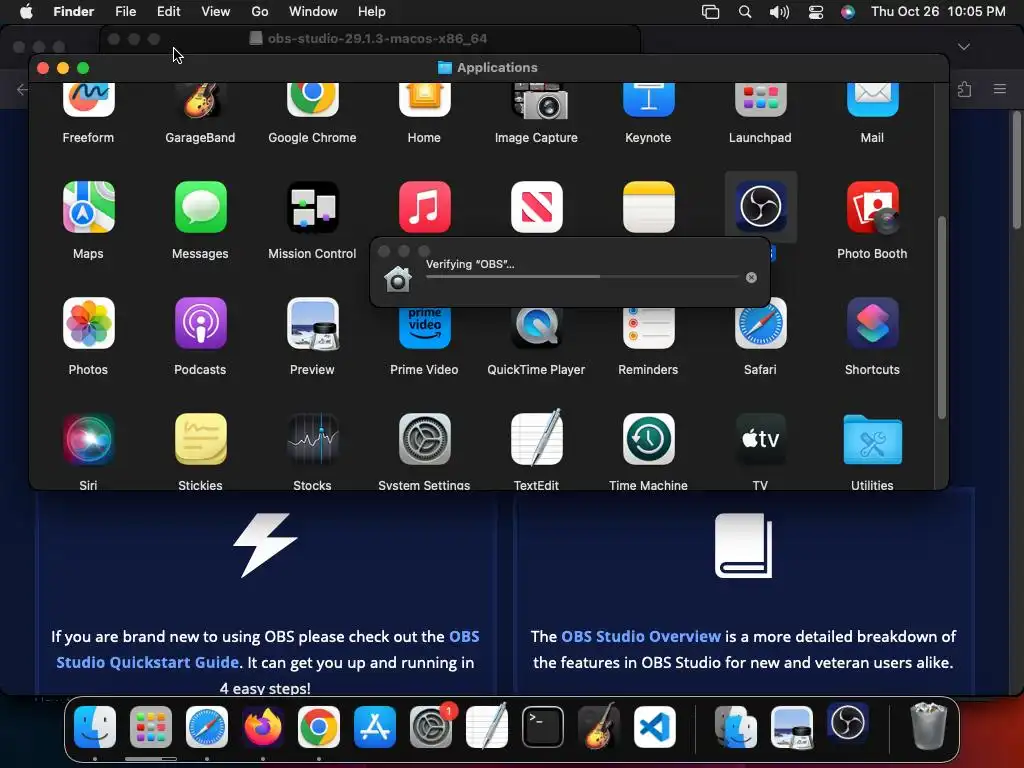Open the browser extensions puzzle icon
Screen dimensions: 1024x768
click(x=965, y=89)
